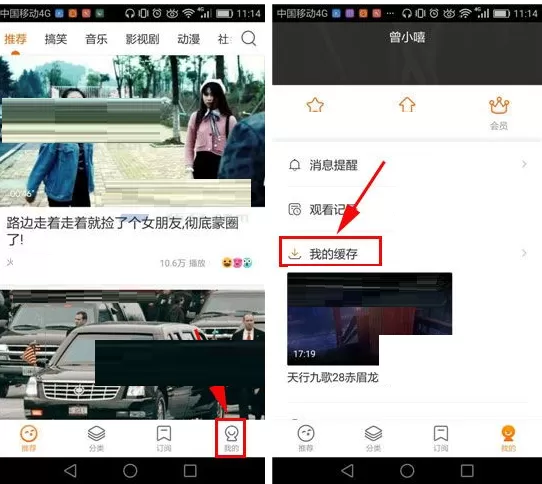This screenshot has height=484, width=542.
Task: Tap the bell icon beside 消息提醒
Action: pos(295,165)
